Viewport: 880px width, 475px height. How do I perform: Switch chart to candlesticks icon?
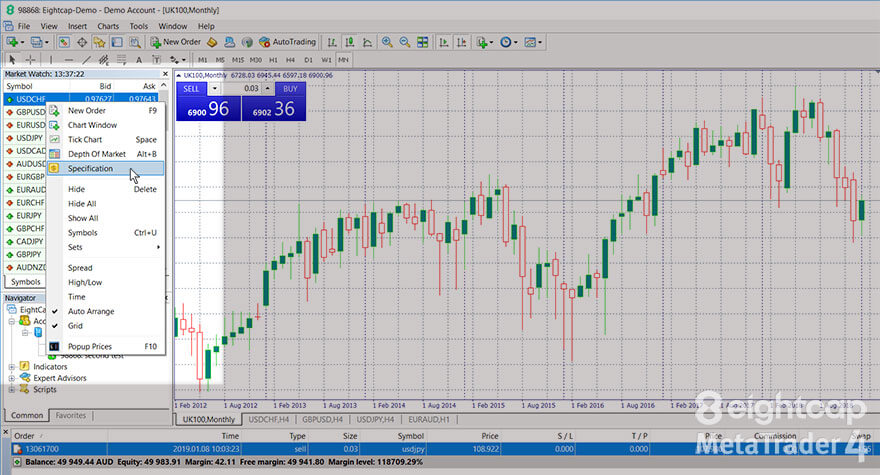pos(350,42)
